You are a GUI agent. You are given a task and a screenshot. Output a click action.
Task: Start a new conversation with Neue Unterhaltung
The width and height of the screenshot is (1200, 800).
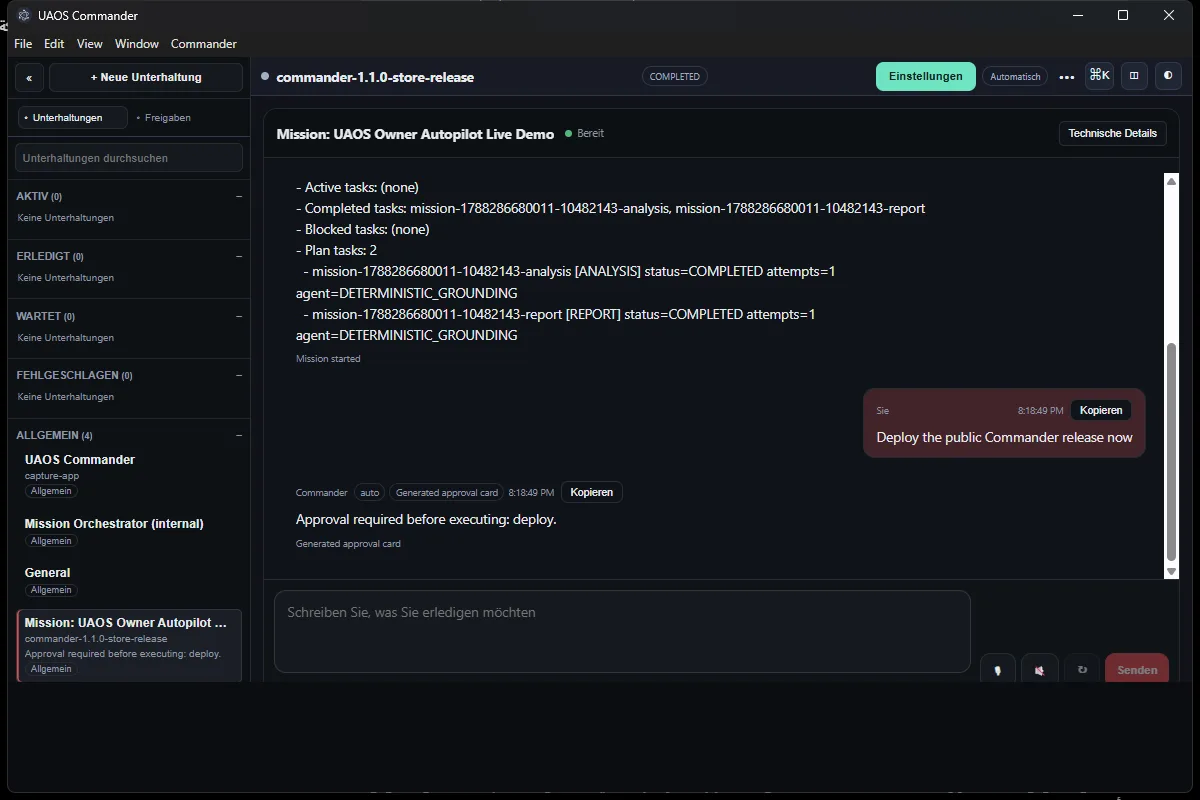pyautogui.click(x=146, y=77)
